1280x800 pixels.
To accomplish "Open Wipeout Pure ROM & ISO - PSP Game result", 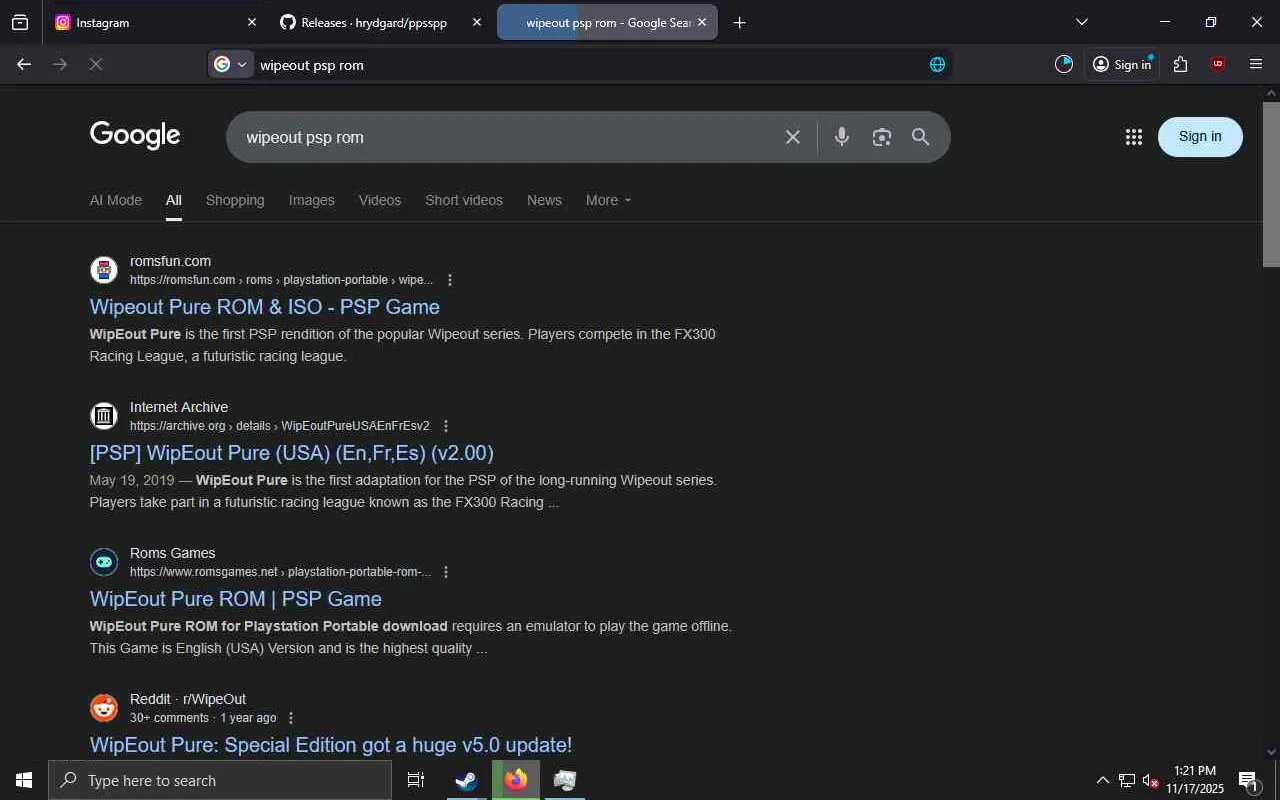I will 265,307.
